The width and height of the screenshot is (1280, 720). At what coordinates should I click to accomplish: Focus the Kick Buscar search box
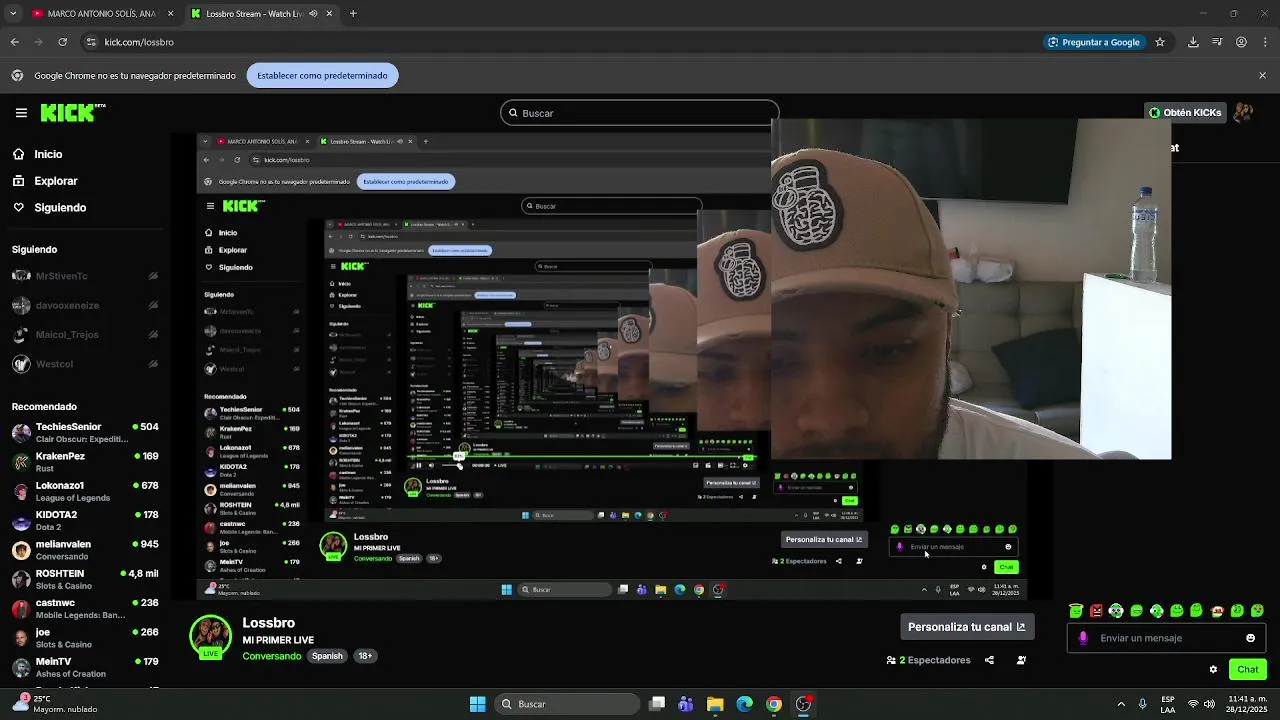tap(640, 113)
